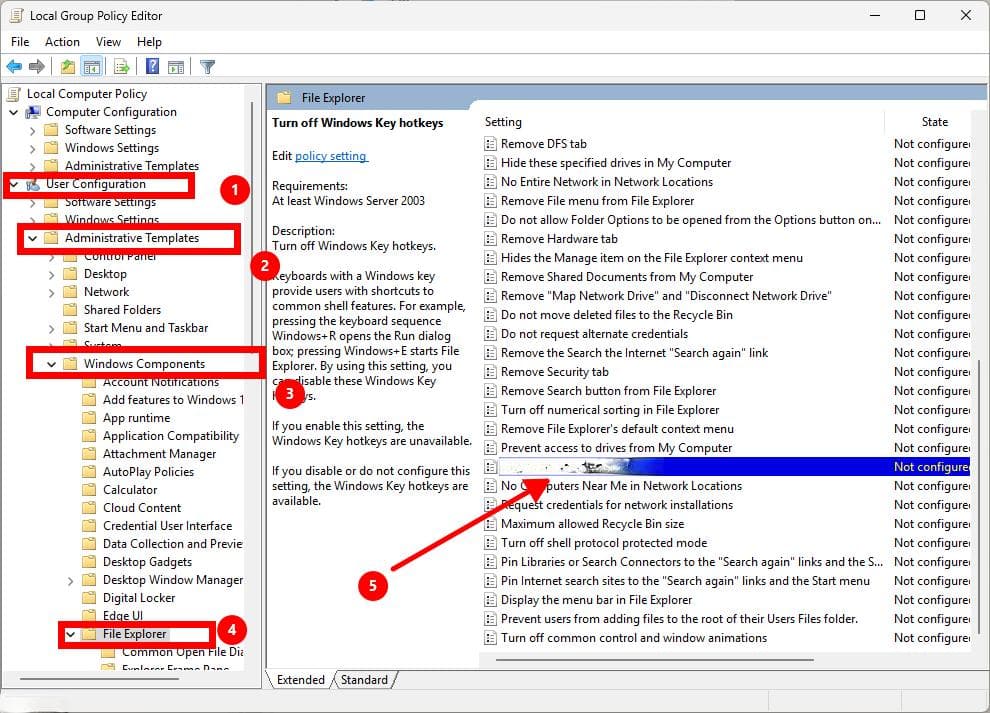Click the folder icon next to Cloud Content
The height and width of the screenshot is (713, 990).
90,508
